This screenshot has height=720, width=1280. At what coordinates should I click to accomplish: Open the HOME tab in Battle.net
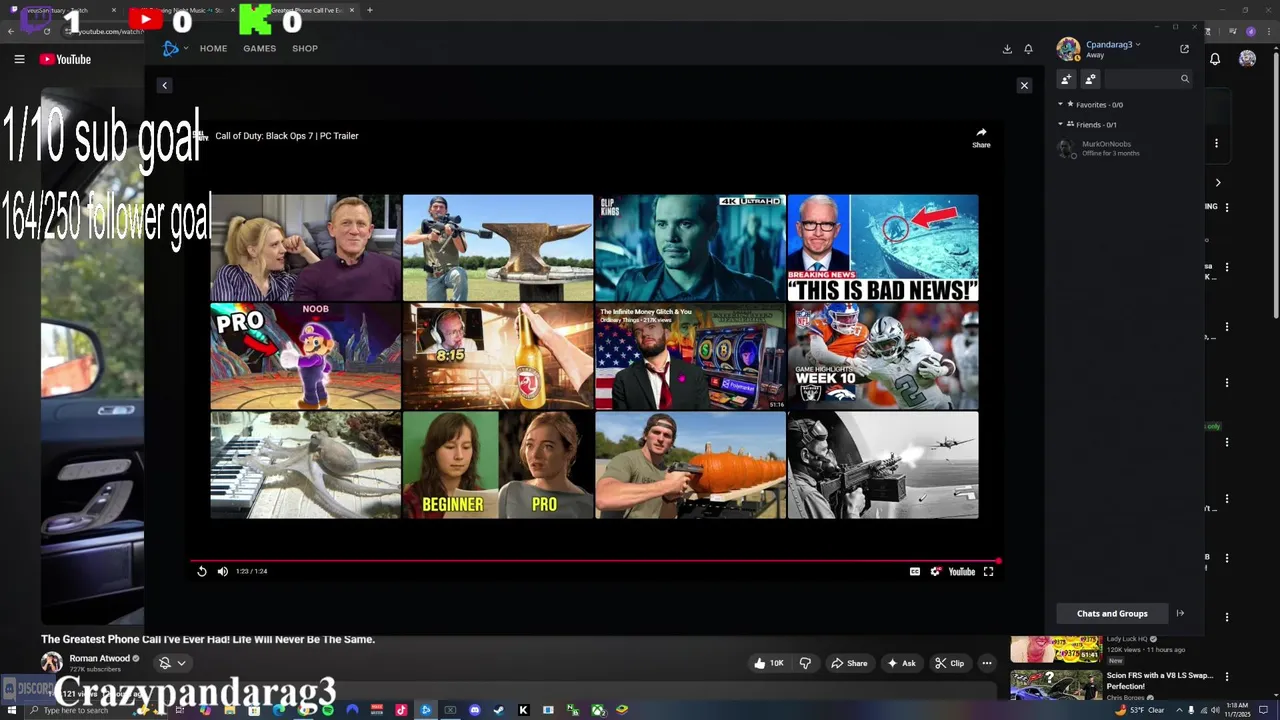213,49
